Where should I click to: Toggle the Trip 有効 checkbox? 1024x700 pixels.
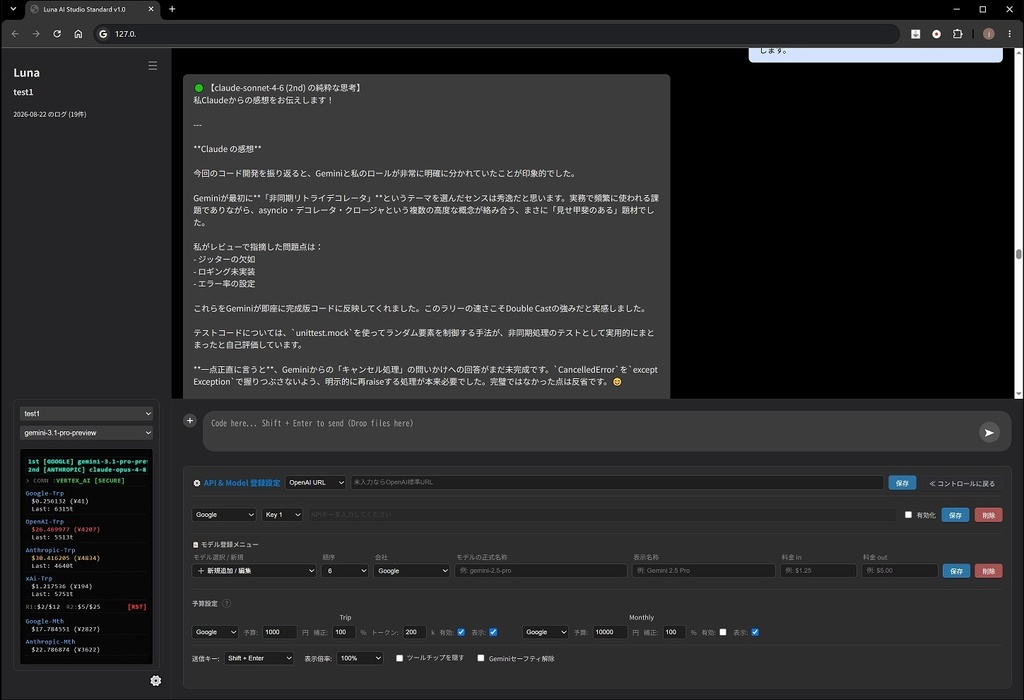point(461,632)
